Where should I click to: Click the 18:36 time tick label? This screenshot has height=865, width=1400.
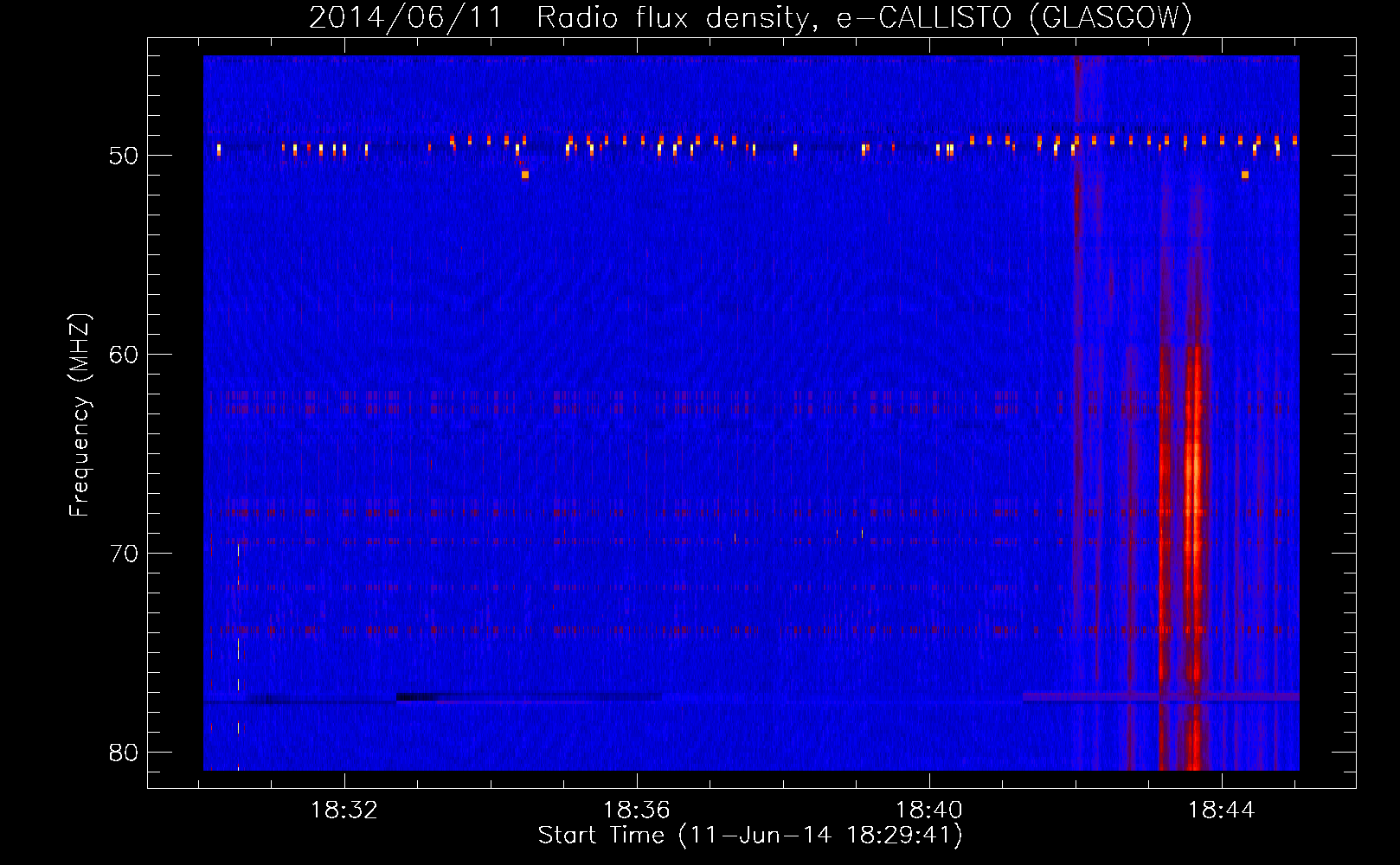pos(637,811)
